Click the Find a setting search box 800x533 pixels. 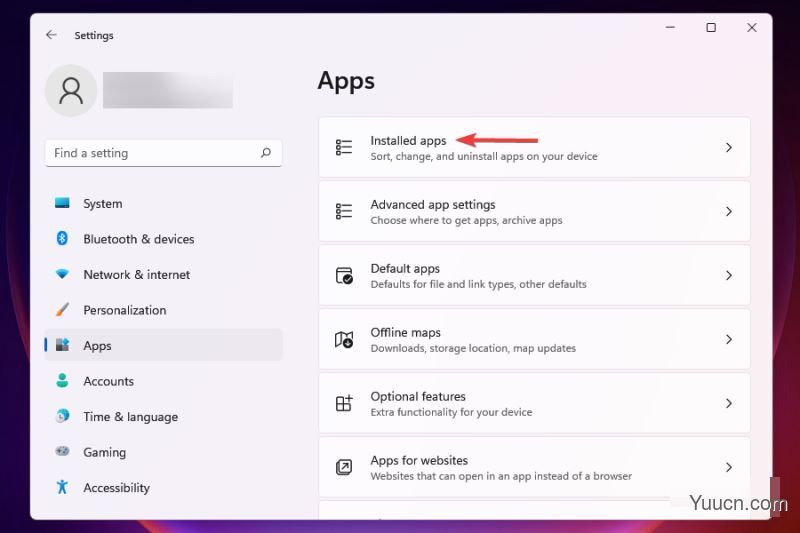point(163,153)
